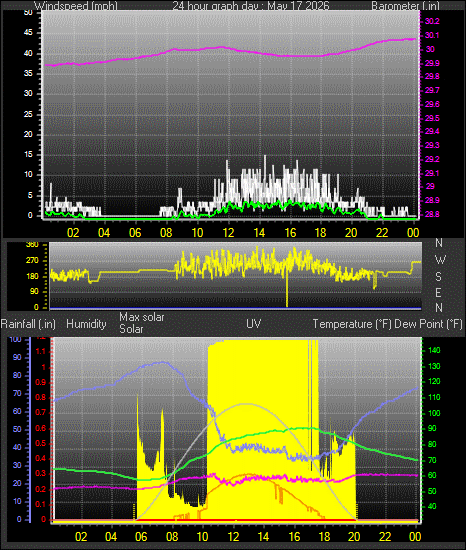Image resolution: width=466 pixels, height=550 pixels.
Task: Click the W wind direction label
Action: 440,260
